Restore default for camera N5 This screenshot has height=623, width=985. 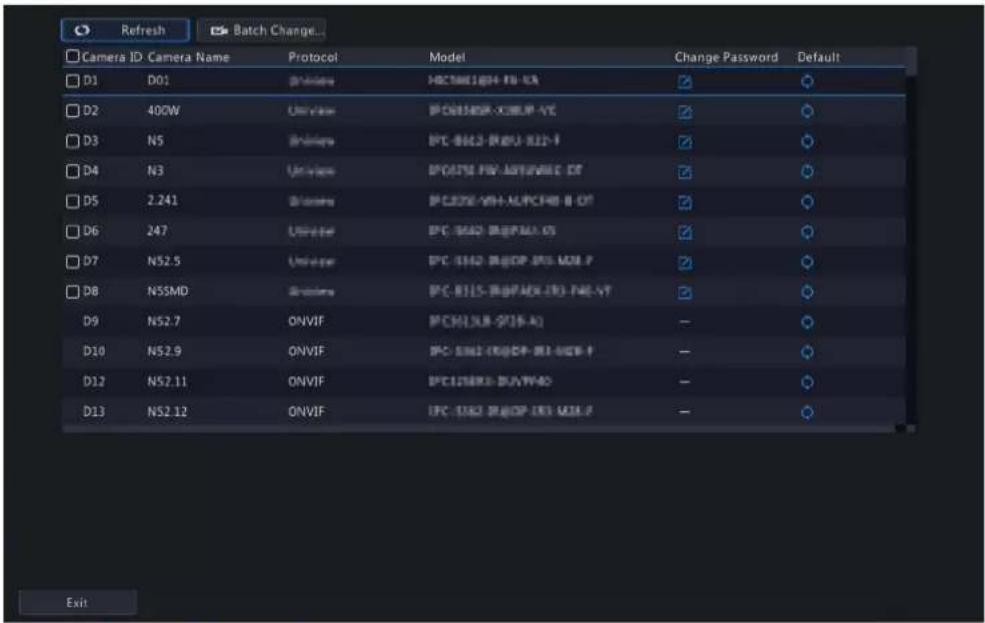point(807,141)
